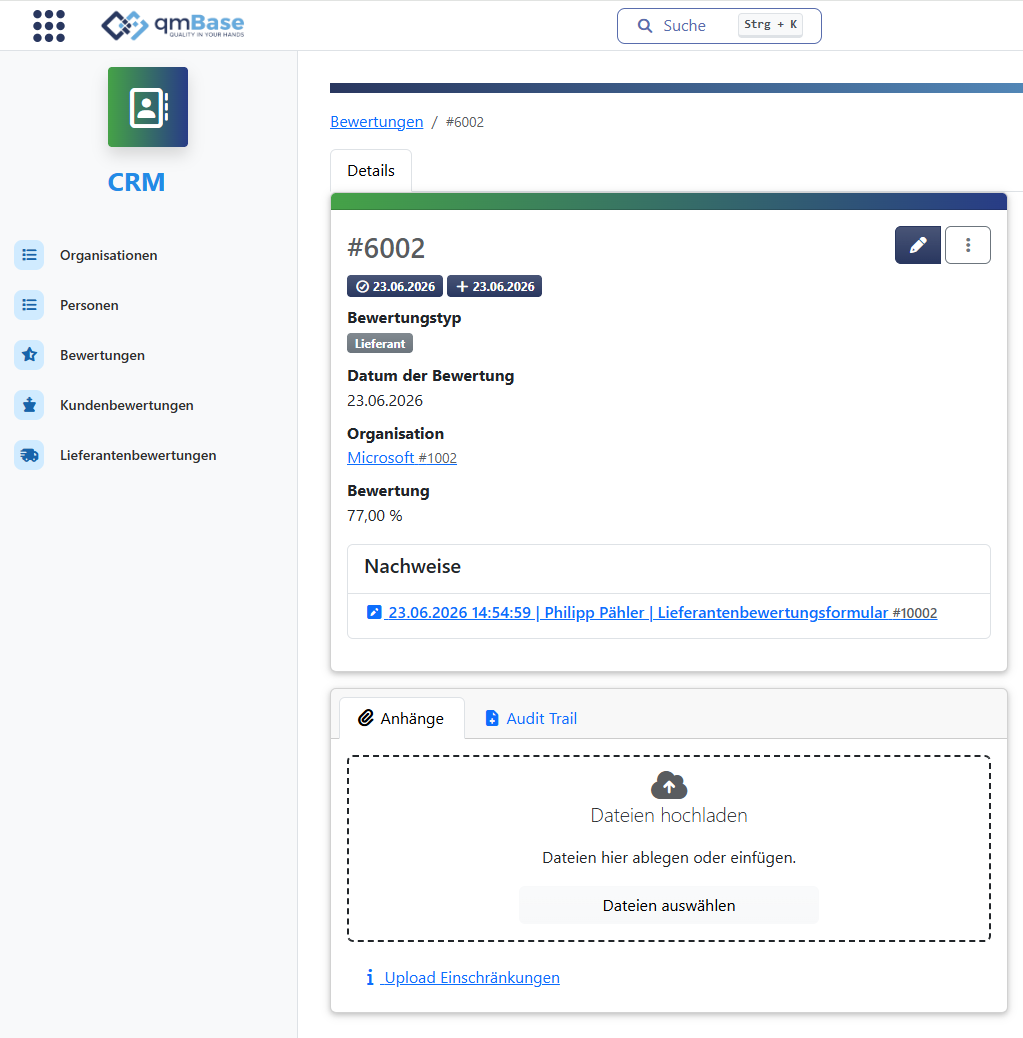Screen dimensions: 1023x1038
Task: Click the search magnifier icon
Action: tap(644, 26)
